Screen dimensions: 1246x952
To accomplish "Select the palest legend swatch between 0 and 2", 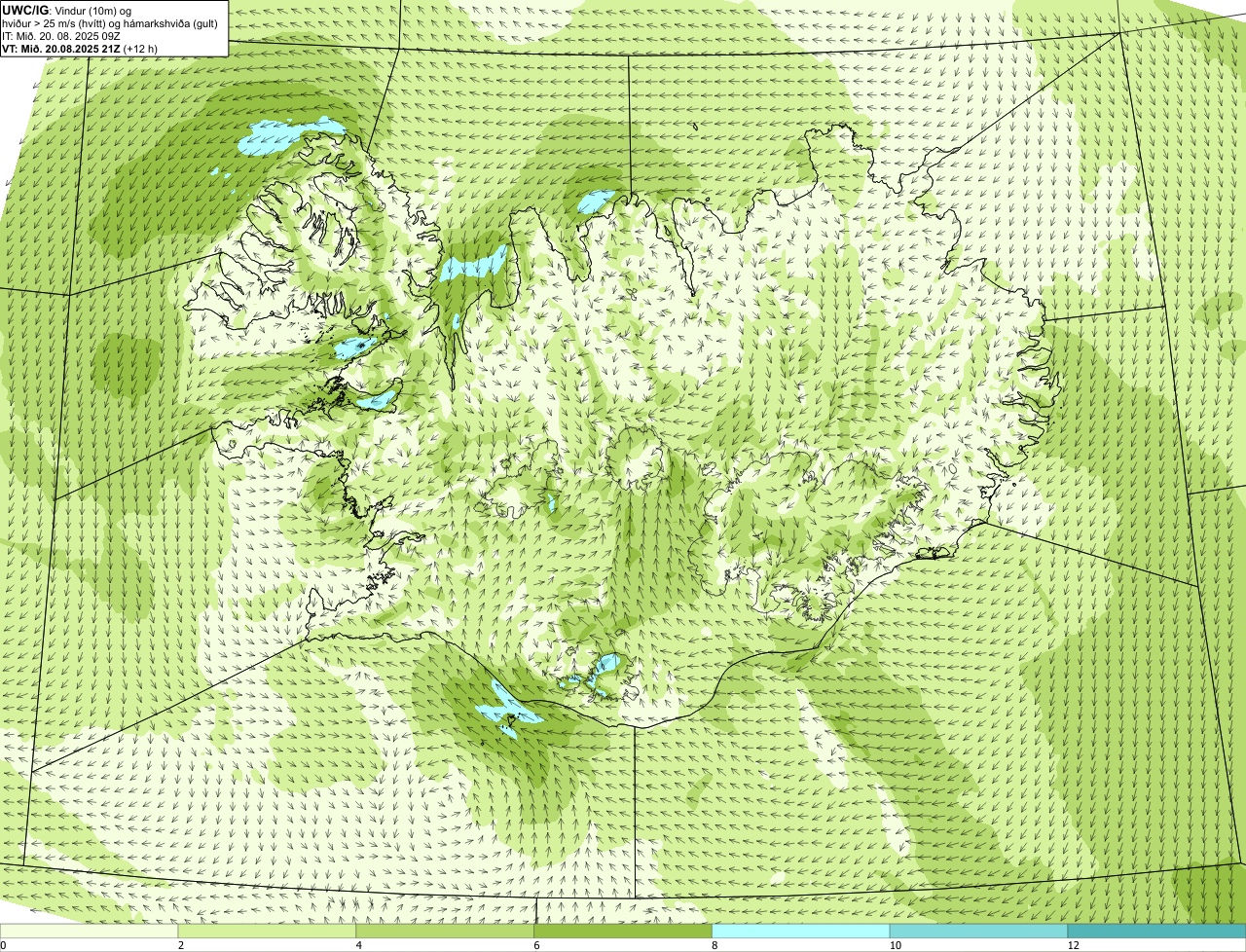I will (89, 932).
